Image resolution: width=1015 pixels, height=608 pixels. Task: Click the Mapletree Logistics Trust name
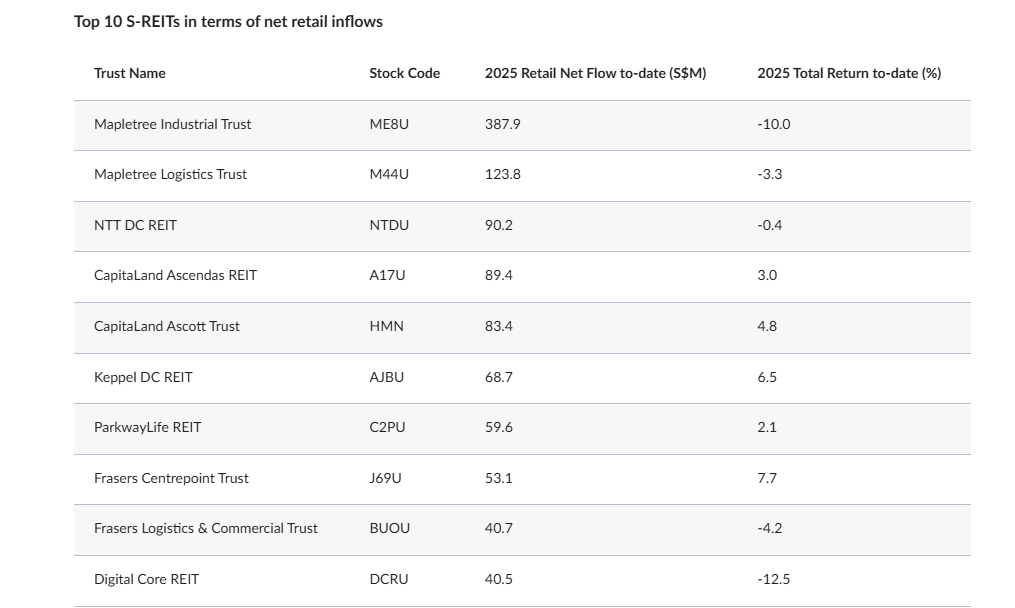tap(170, 174)
